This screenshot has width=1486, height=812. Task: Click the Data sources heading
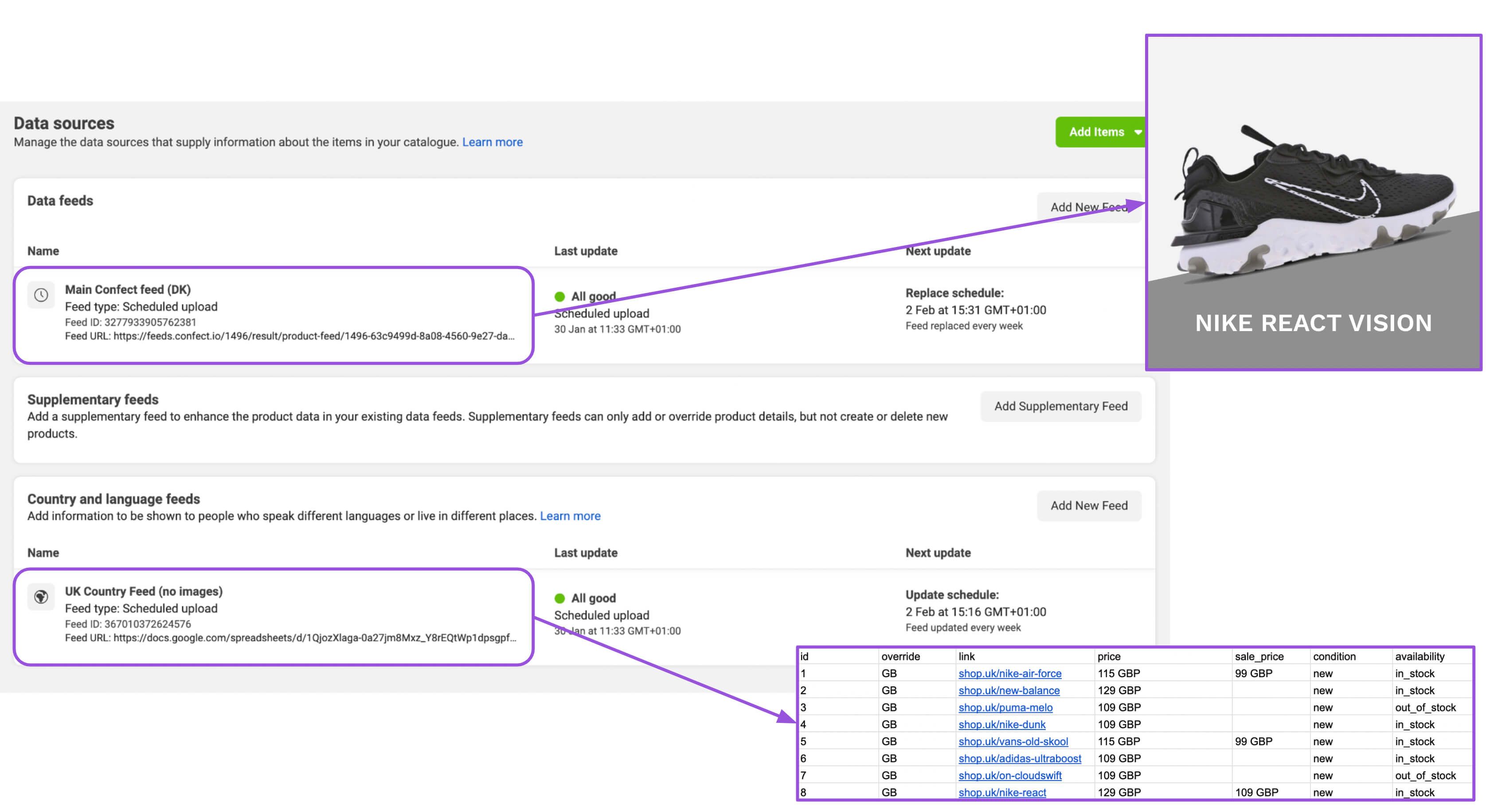(x=64, y=123)
